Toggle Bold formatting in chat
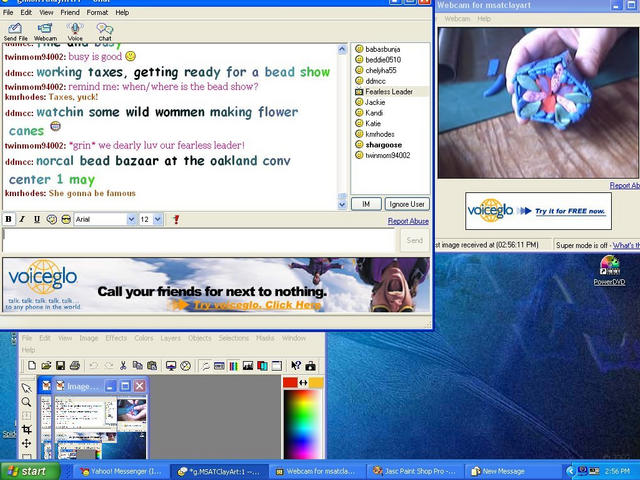Screen dimensions: 640x480 (8, 220)
